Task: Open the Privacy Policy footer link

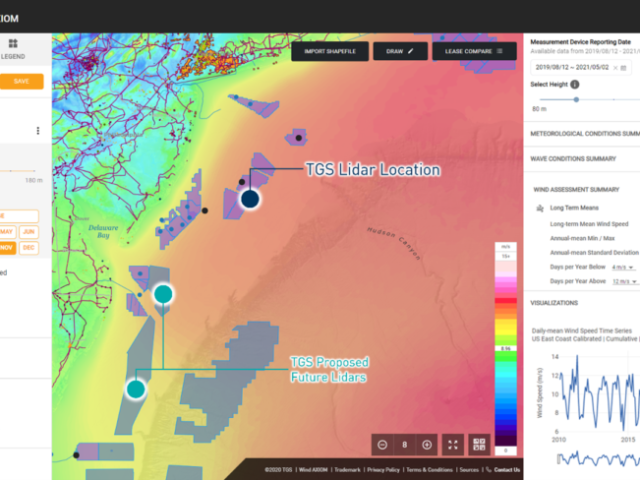Action: (383, 470)
